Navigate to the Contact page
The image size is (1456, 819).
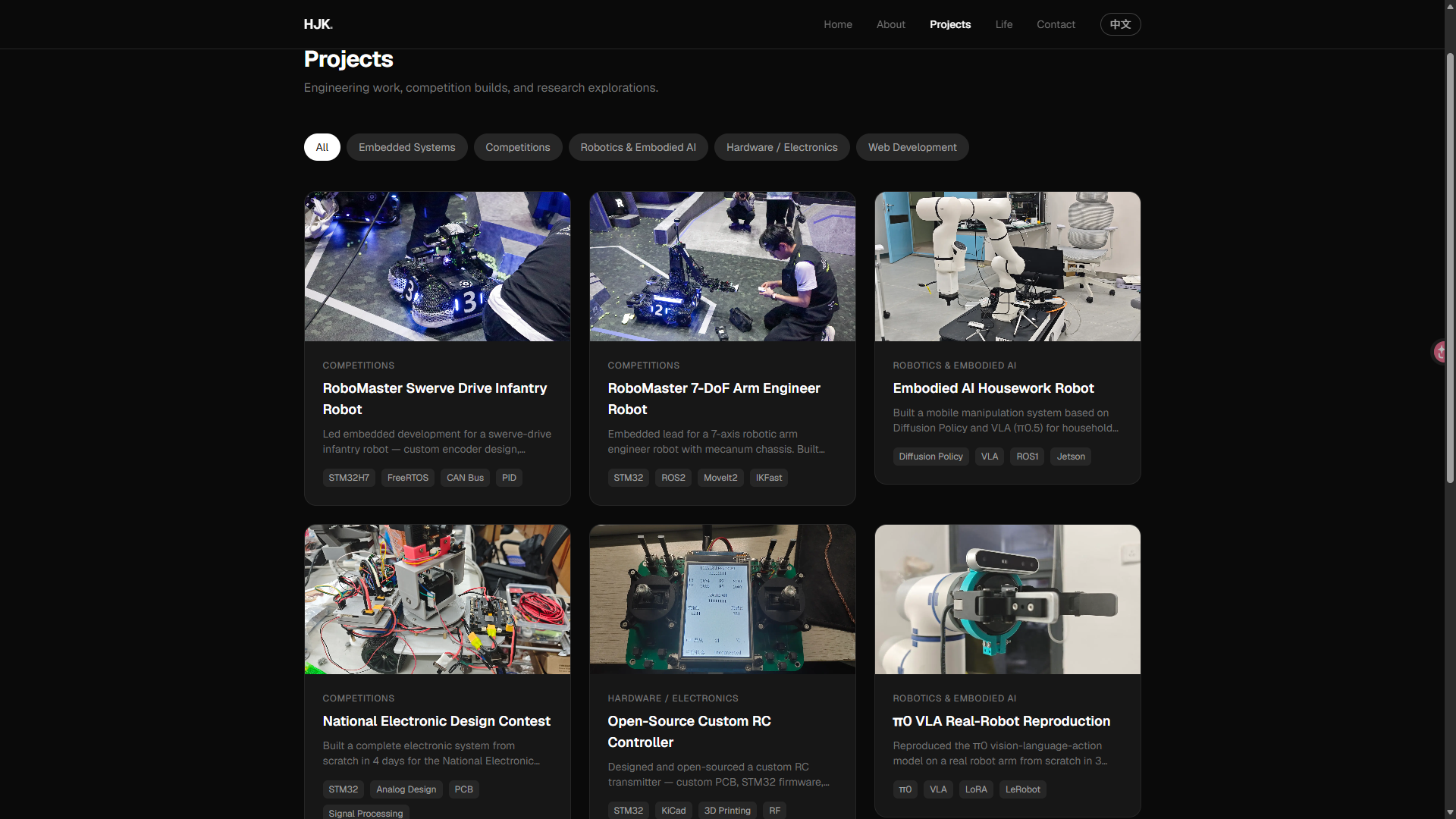pyautogui.click(x=1056, y=24)
